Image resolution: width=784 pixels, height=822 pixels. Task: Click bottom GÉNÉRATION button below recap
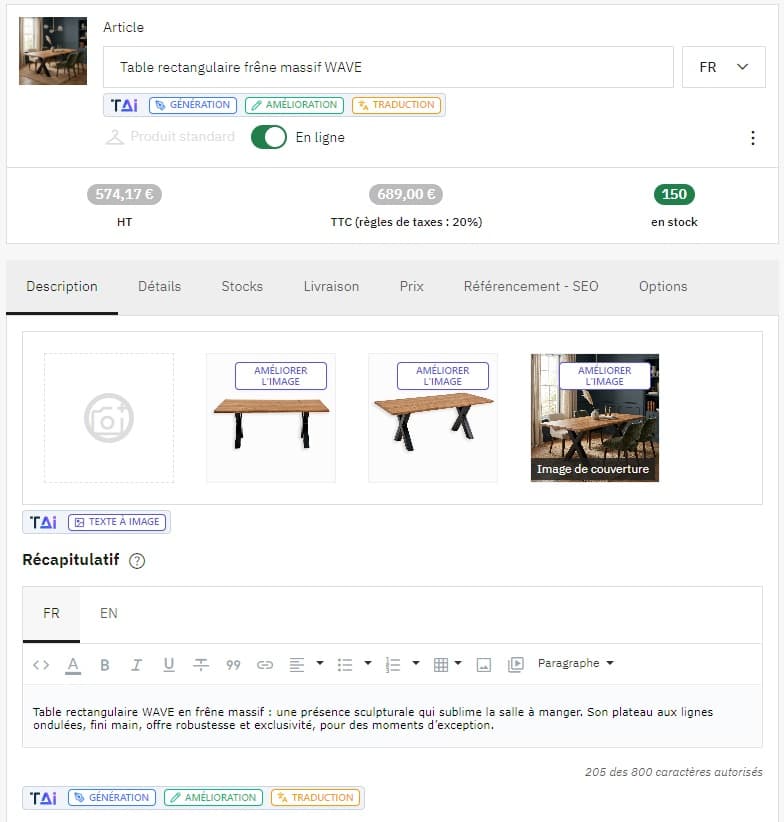(x=112, y=798)
